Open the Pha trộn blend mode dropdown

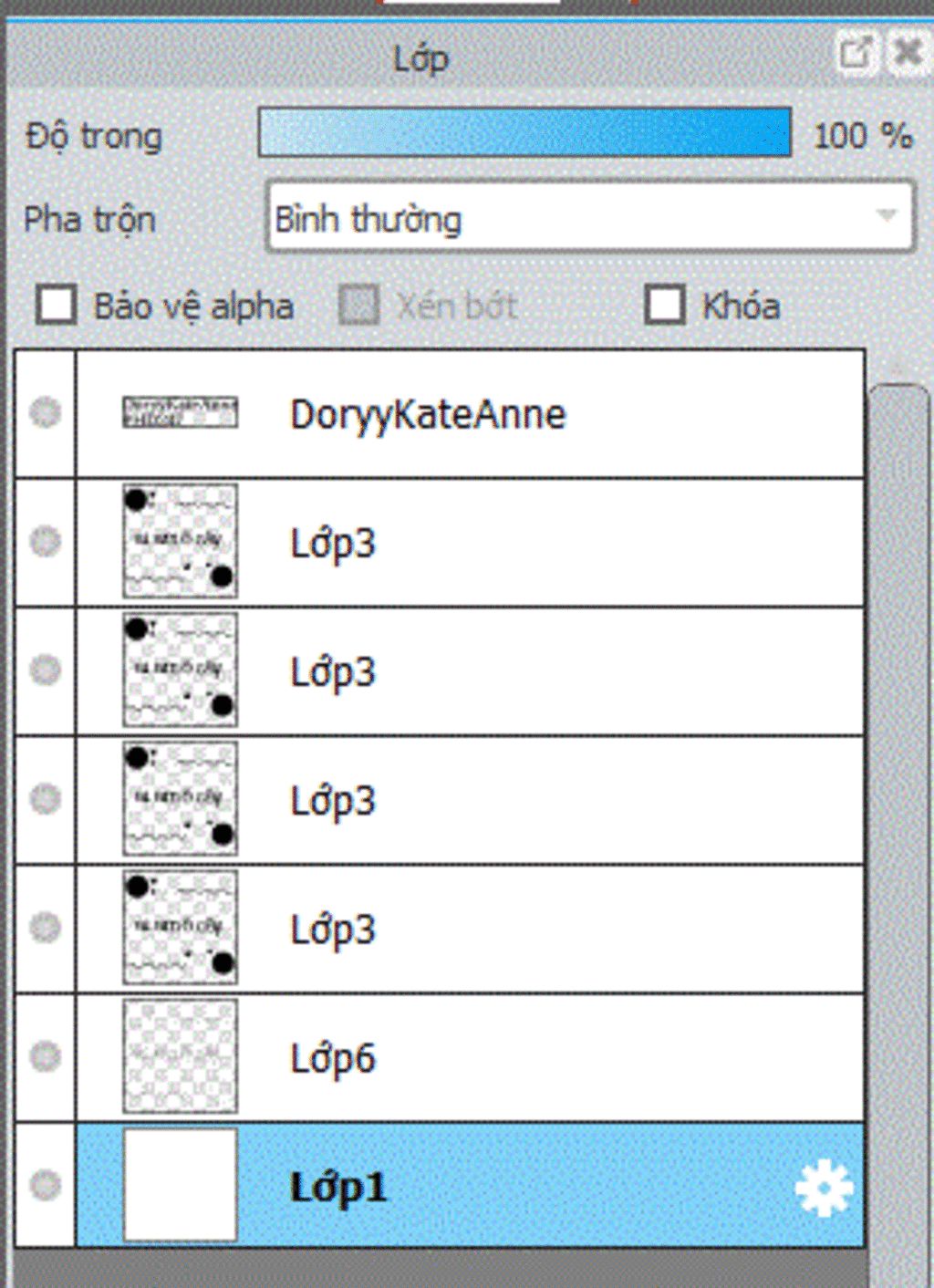point(588,217)
